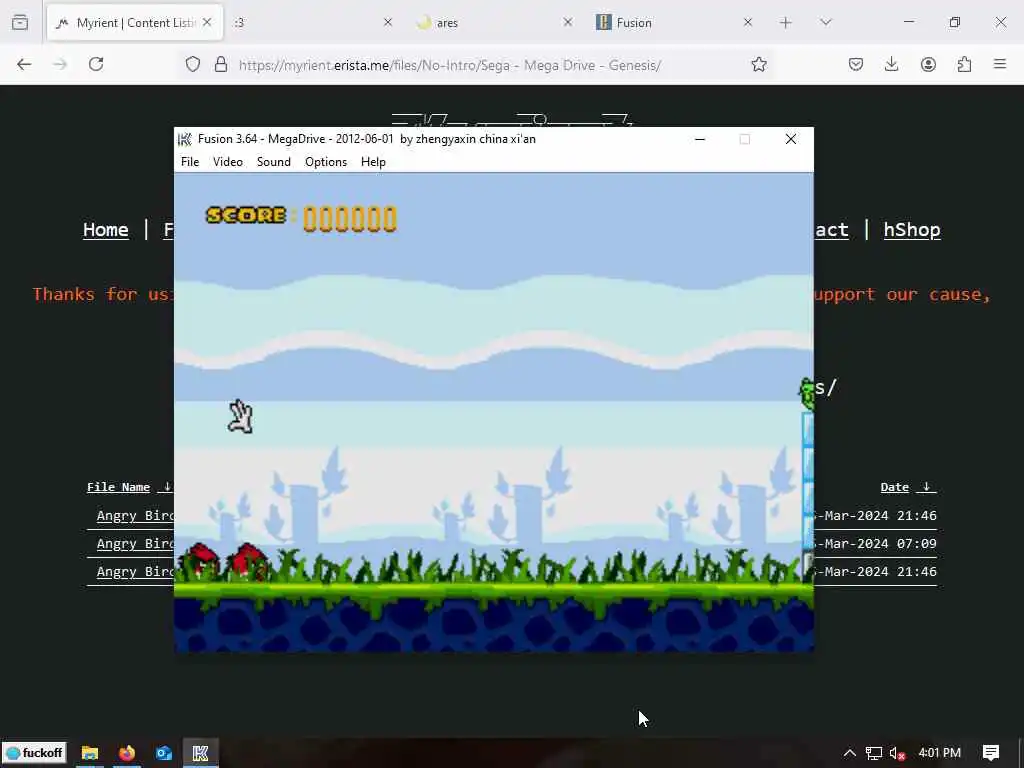
Task: Close the Myrient Content Listing tab
Action: (207, 22)
